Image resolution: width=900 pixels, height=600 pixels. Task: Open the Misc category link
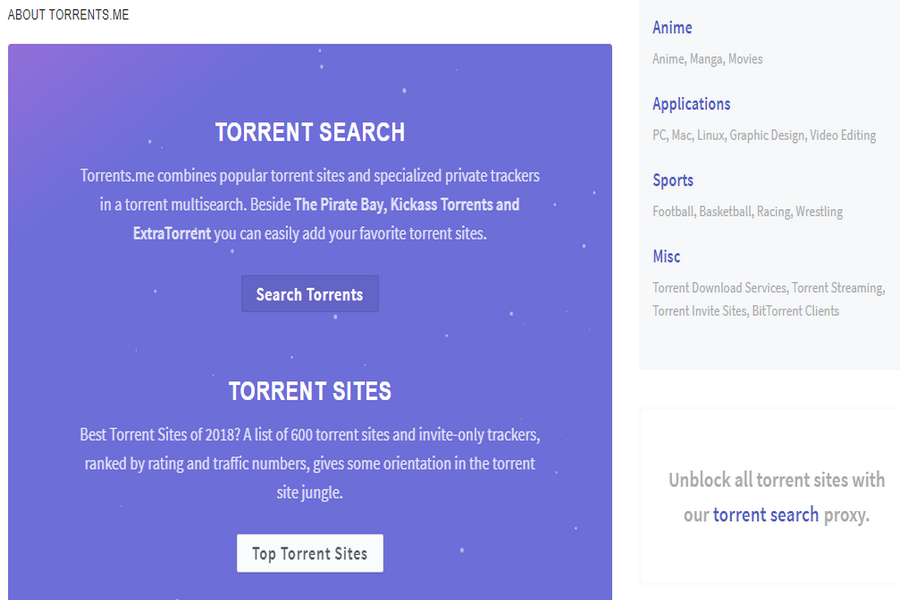(x=666, y=257)
